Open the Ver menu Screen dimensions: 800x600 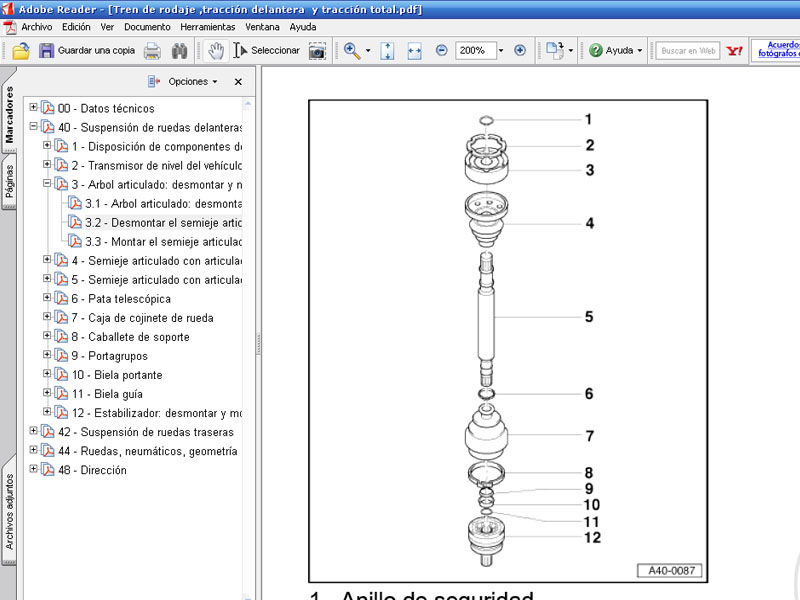tap(107, 27)
